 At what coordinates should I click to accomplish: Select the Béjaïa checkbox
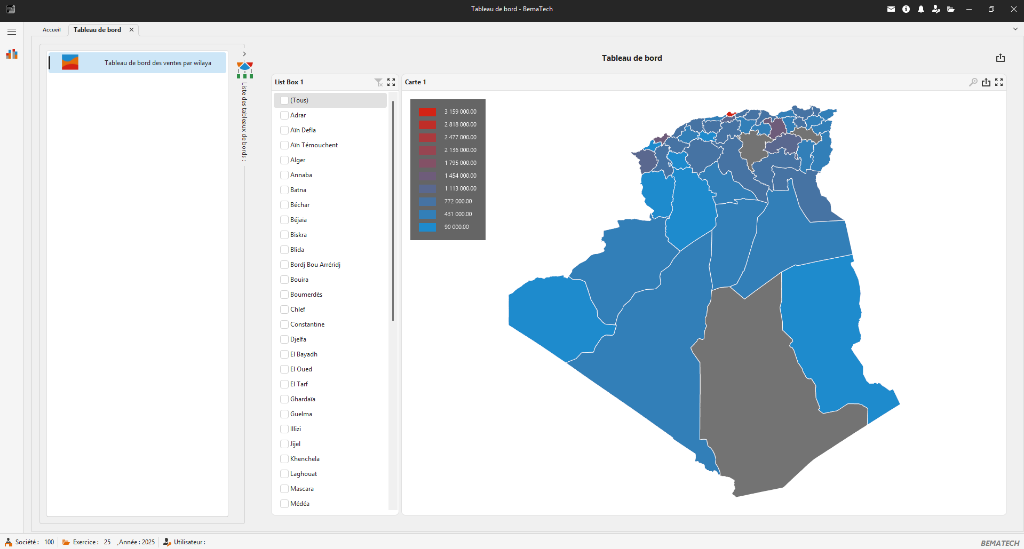click(x=284, y=220)
